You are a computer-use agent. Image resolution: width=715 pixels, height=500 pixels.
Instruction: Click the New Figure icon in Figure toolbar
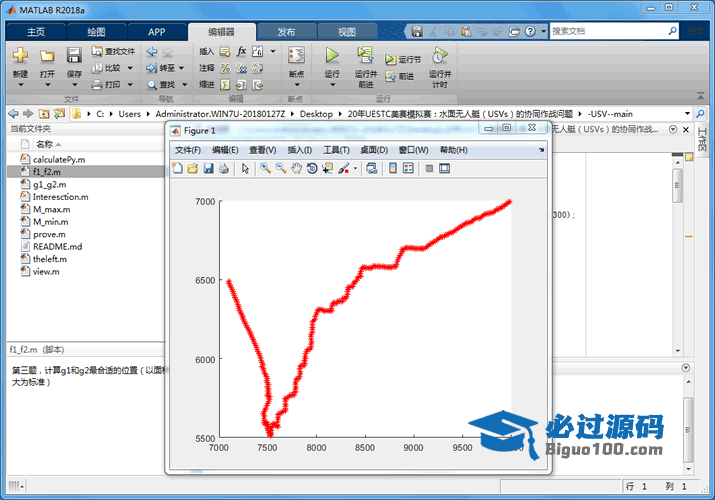177,169
